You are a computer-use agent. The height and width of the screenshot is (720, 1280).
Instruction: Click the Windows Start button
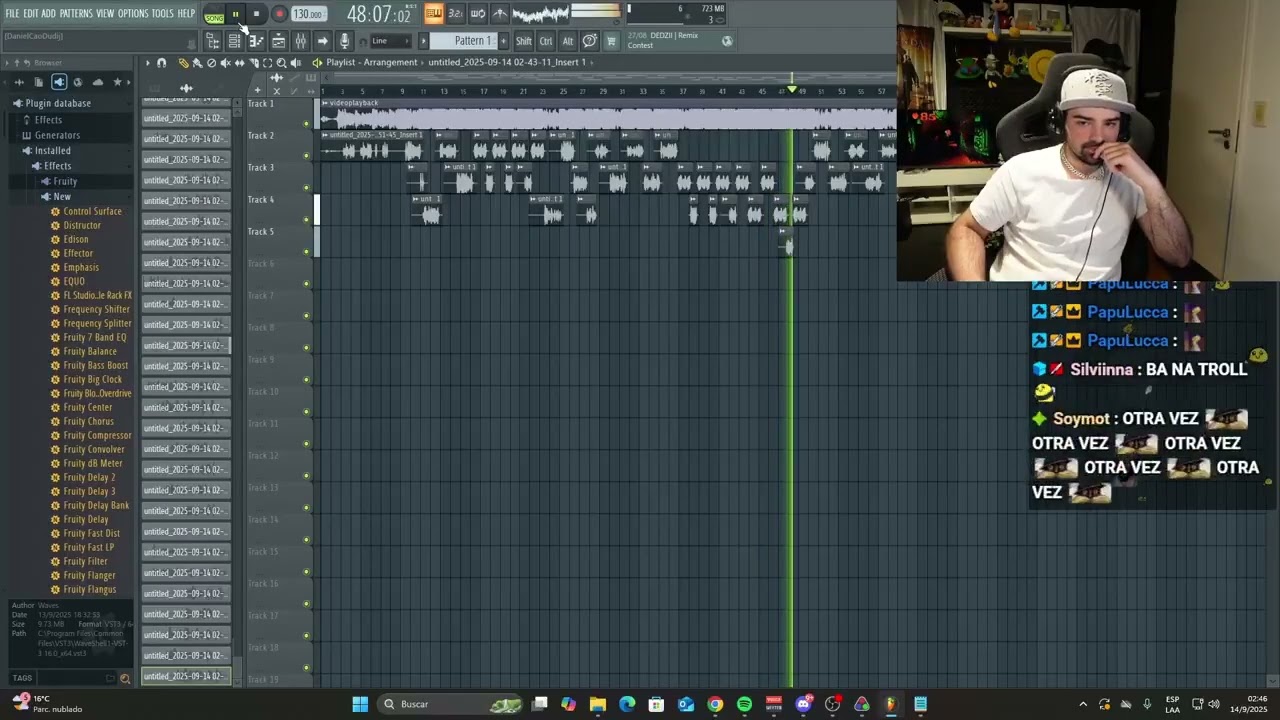coord(360,704)
